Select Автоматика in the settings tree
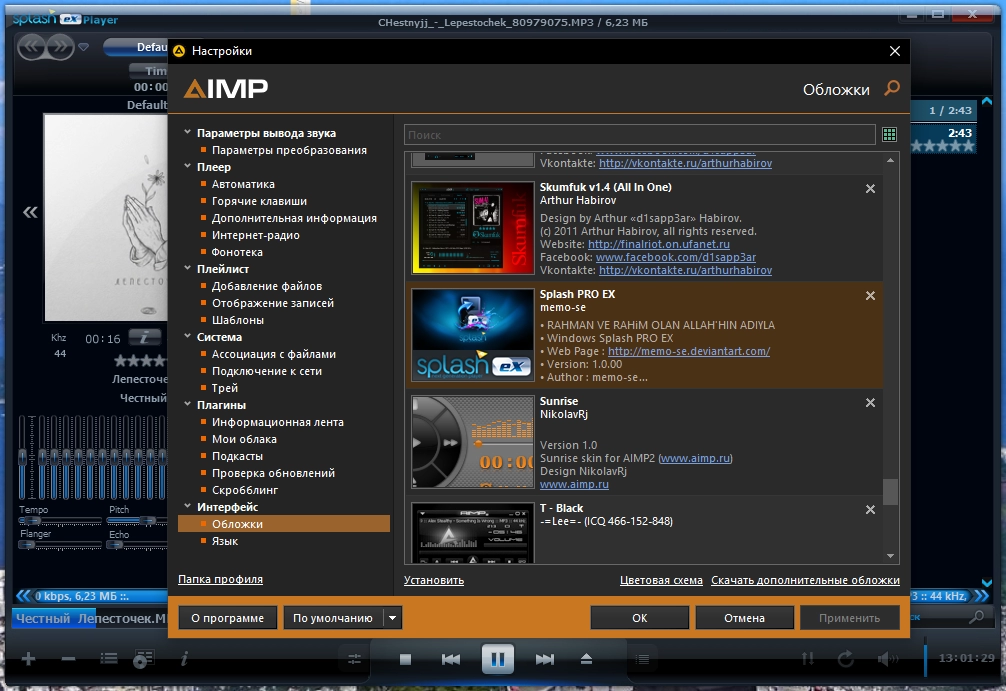Viewport: 1006px width, 691px height. (243, 184)
